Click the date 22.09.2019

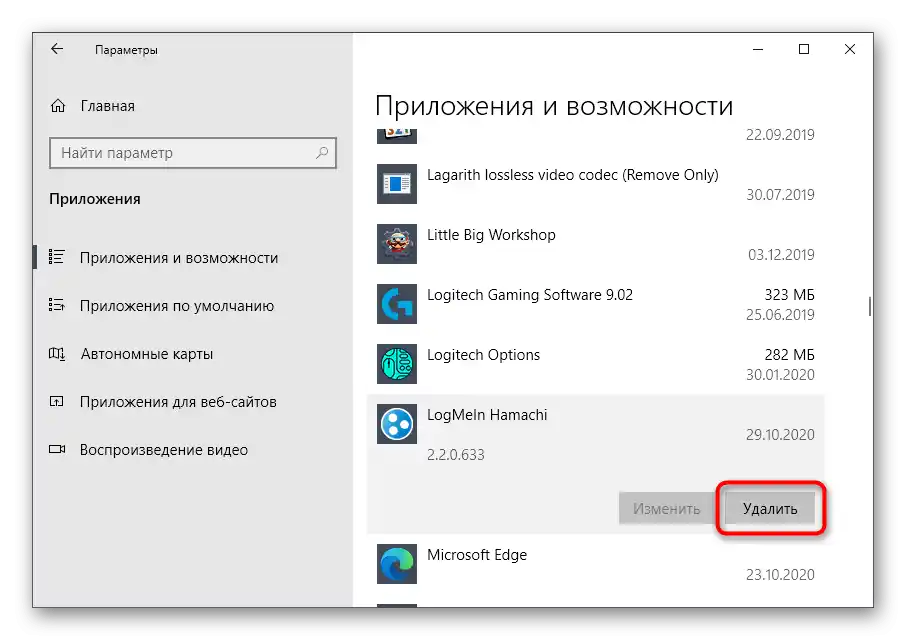tap(780, 134)
